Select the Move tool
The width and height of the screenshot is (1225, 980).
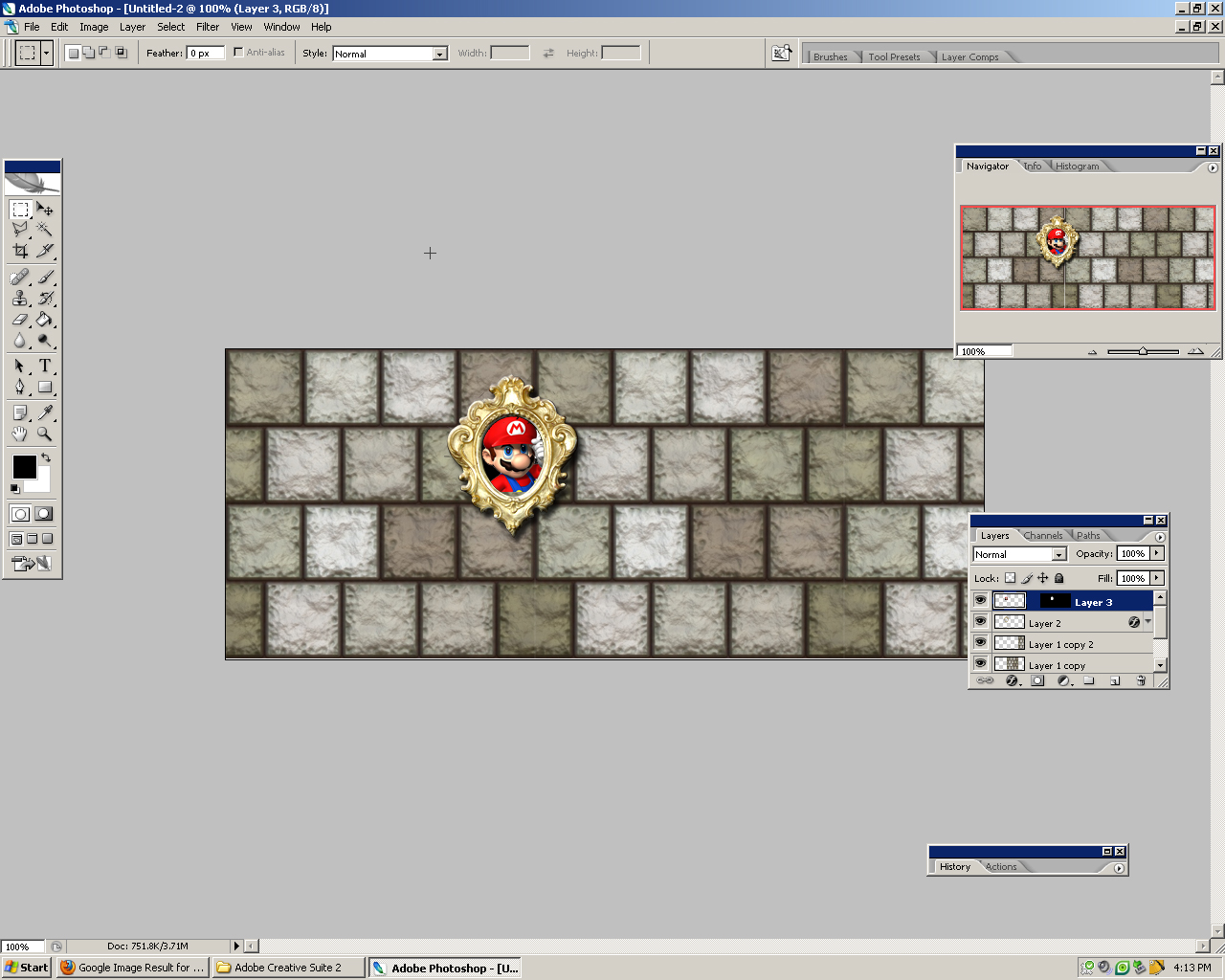tap(45, 210)
